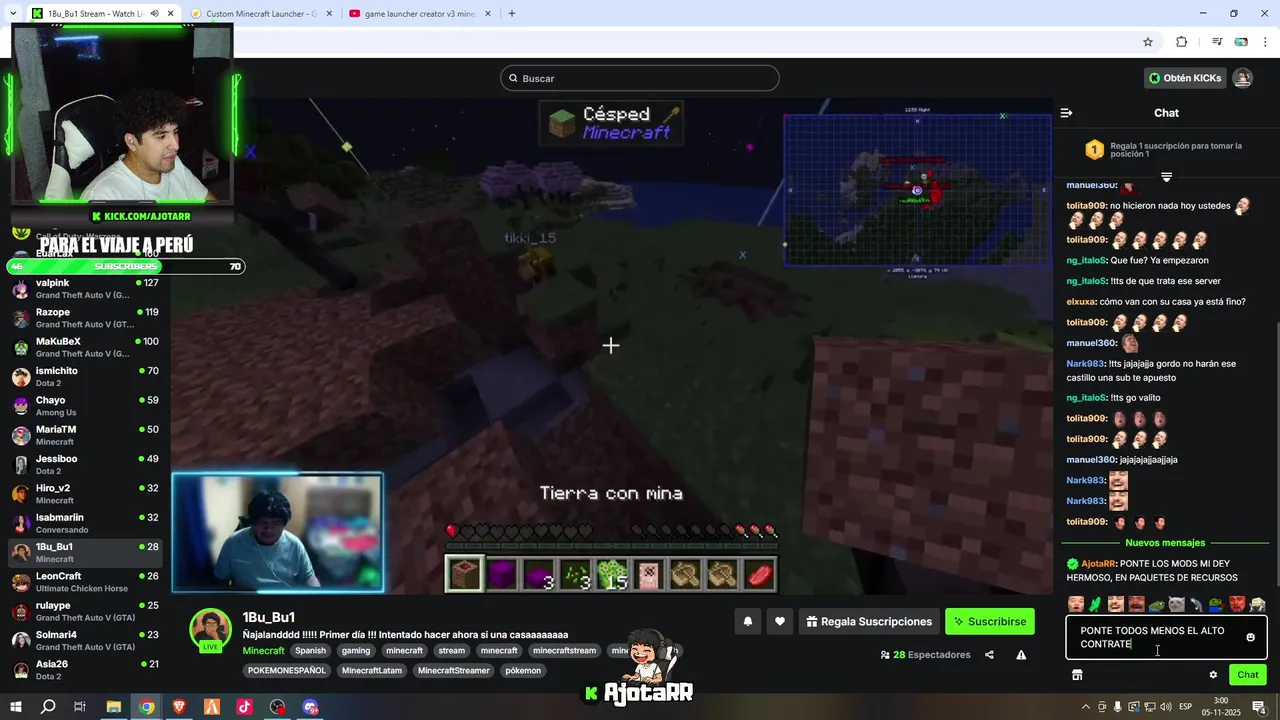This screenshot has height=720, width=1280.
Task: Open 1Bu_Bu1 streamer avatar
Action: click(211, 630)
